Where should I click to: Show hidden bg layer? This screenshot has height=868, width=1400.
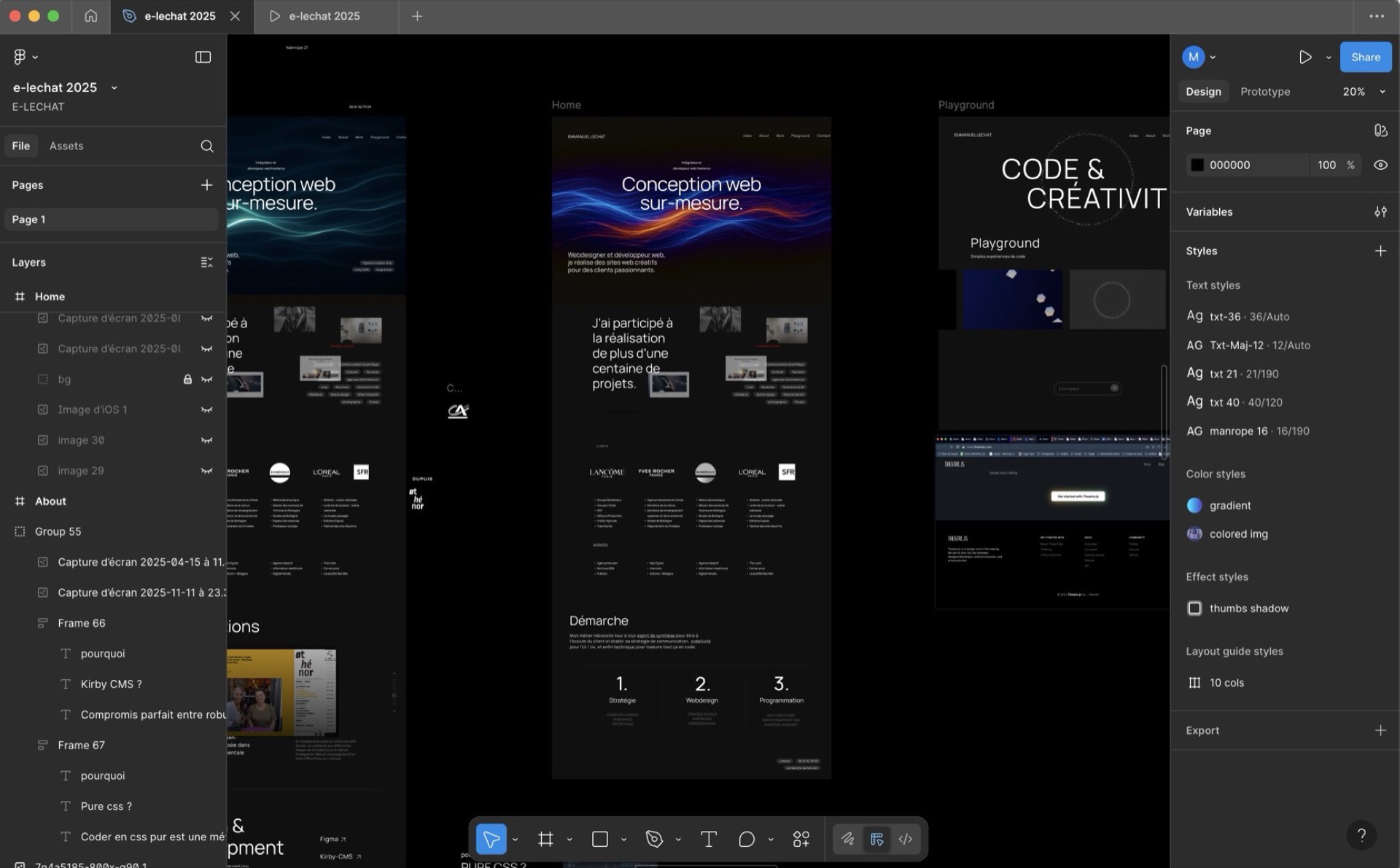(x=207, y=379)
